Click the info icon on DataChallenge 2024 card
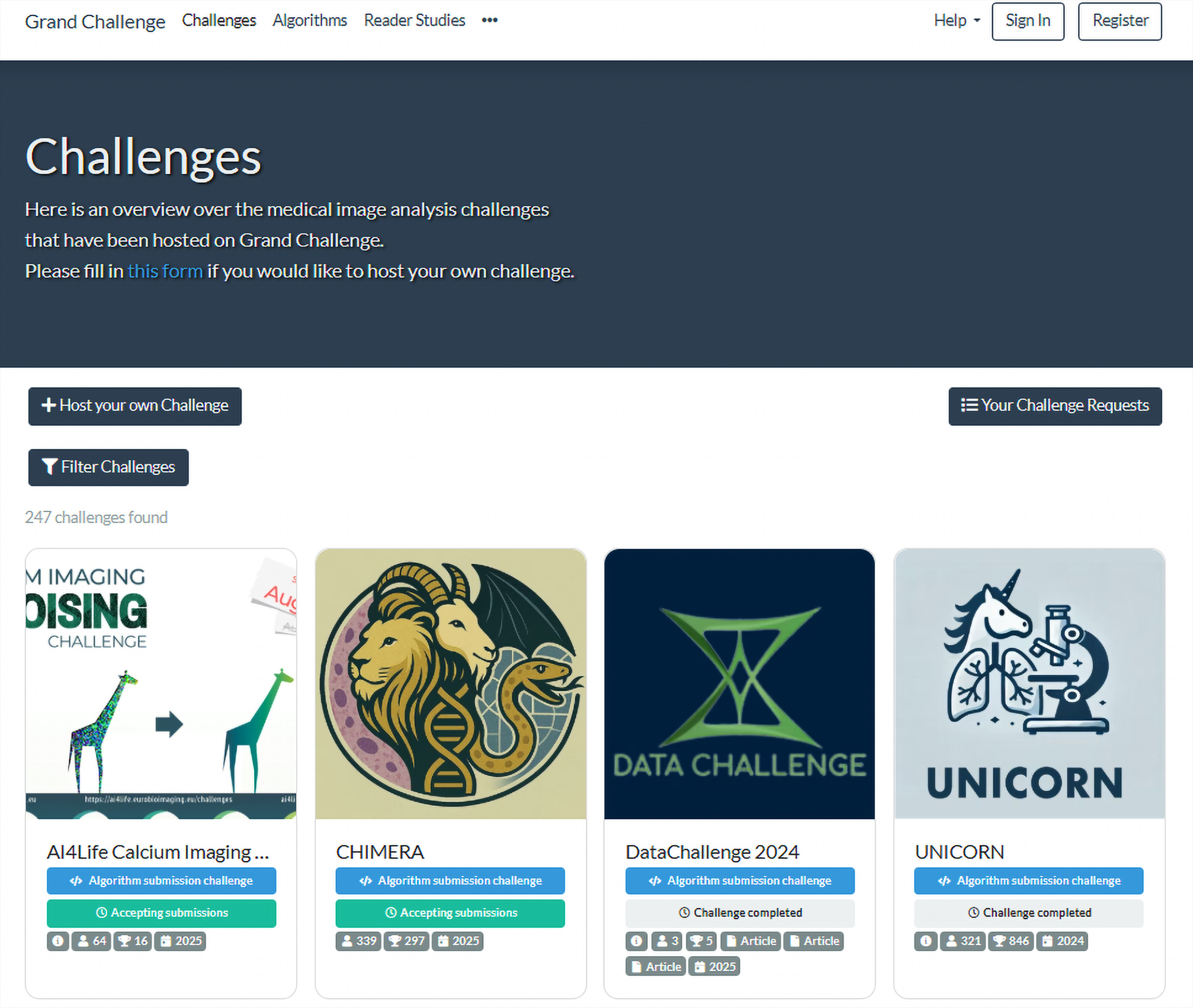Screen dimensions: 1193x1008 [x=637, y=940]
